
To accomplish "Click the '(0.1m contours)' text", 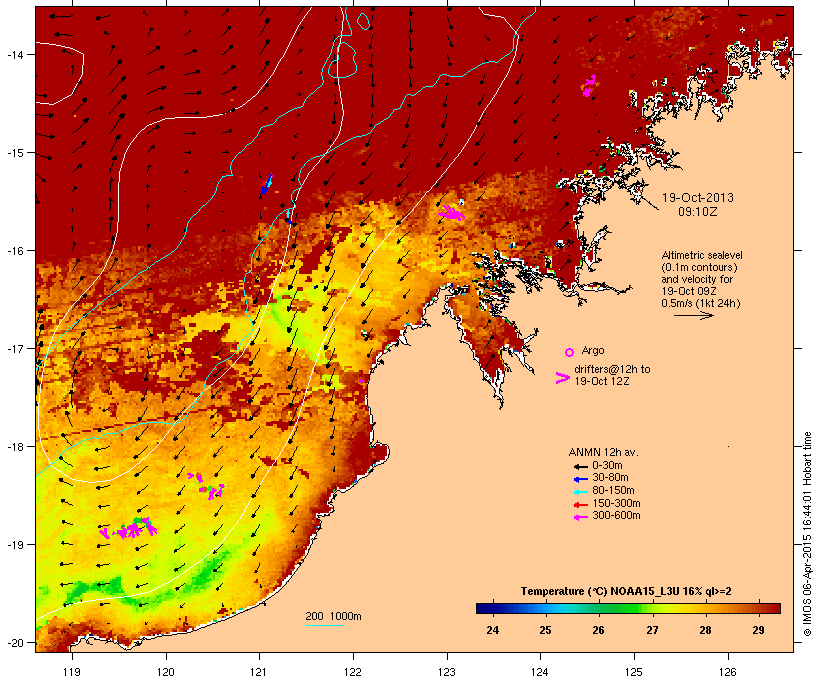I will 699,267.
